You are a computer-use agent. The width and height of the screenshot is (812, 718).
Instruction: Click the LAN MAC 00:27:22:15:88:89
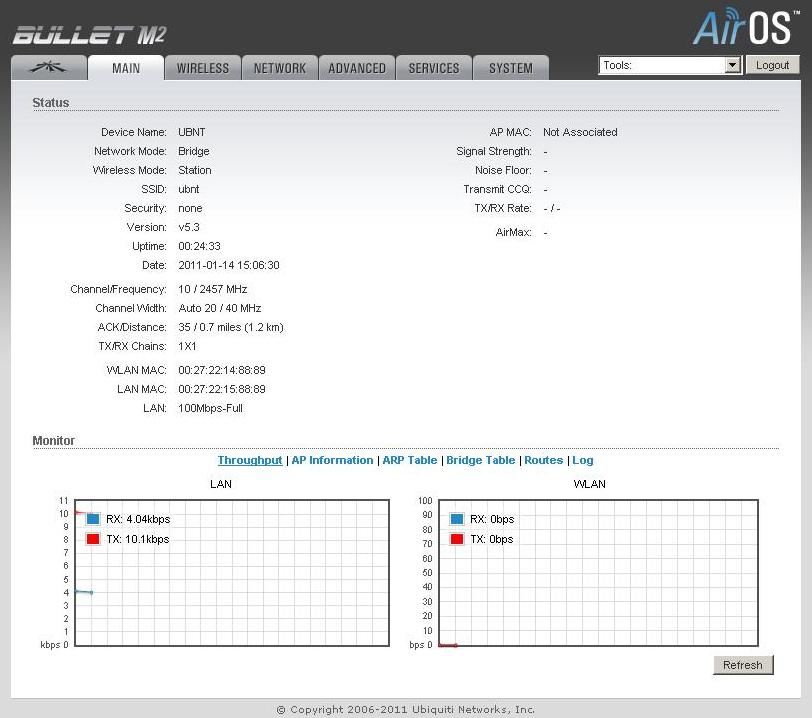[222, 389]
